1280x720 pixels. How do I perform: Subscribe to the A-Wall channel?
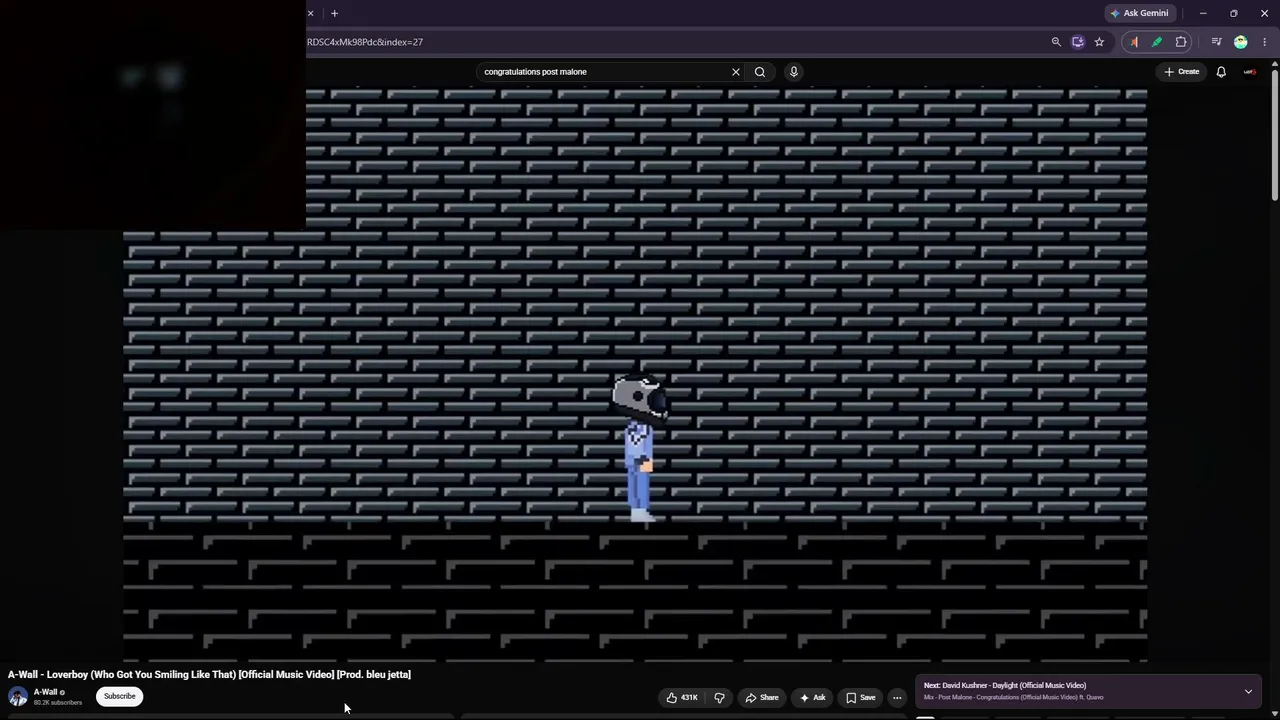pos(119,696)
